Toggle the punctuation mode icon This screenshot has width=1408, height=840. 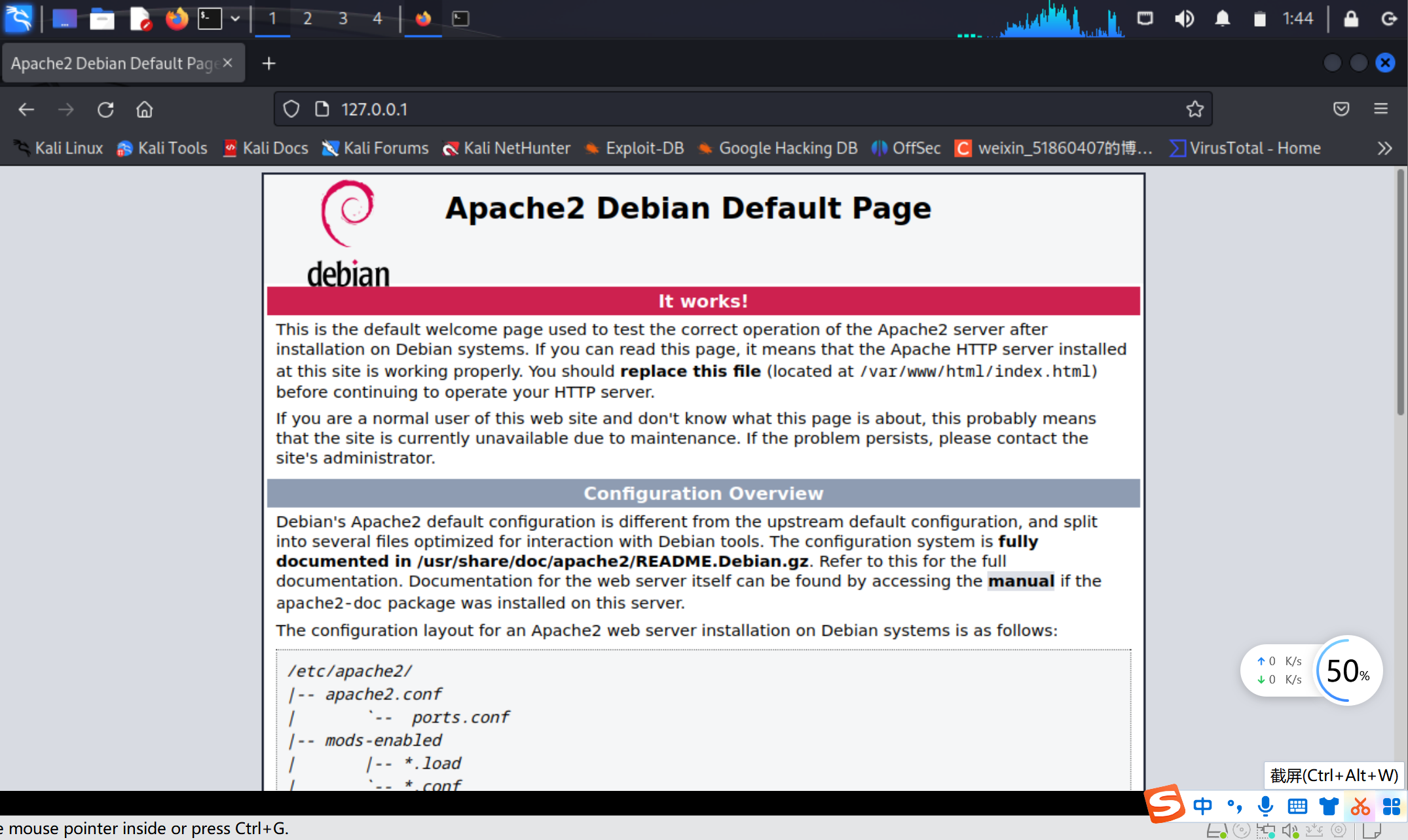tap(1234, 806)
